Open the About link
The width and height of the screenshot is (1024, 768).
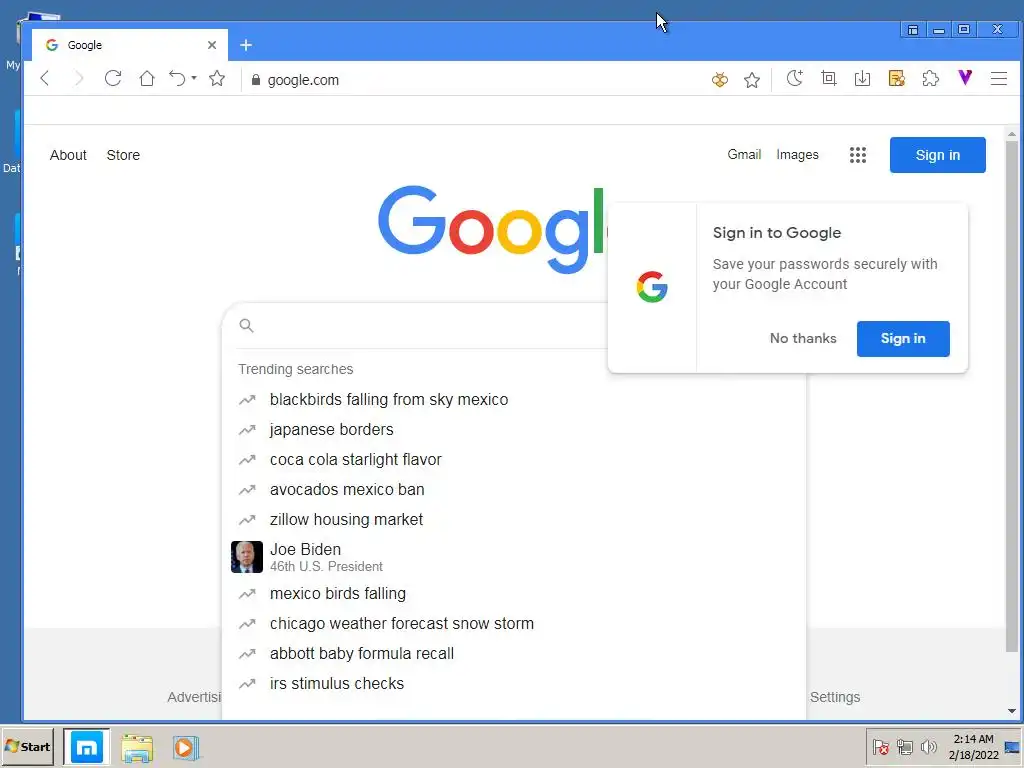68,155
